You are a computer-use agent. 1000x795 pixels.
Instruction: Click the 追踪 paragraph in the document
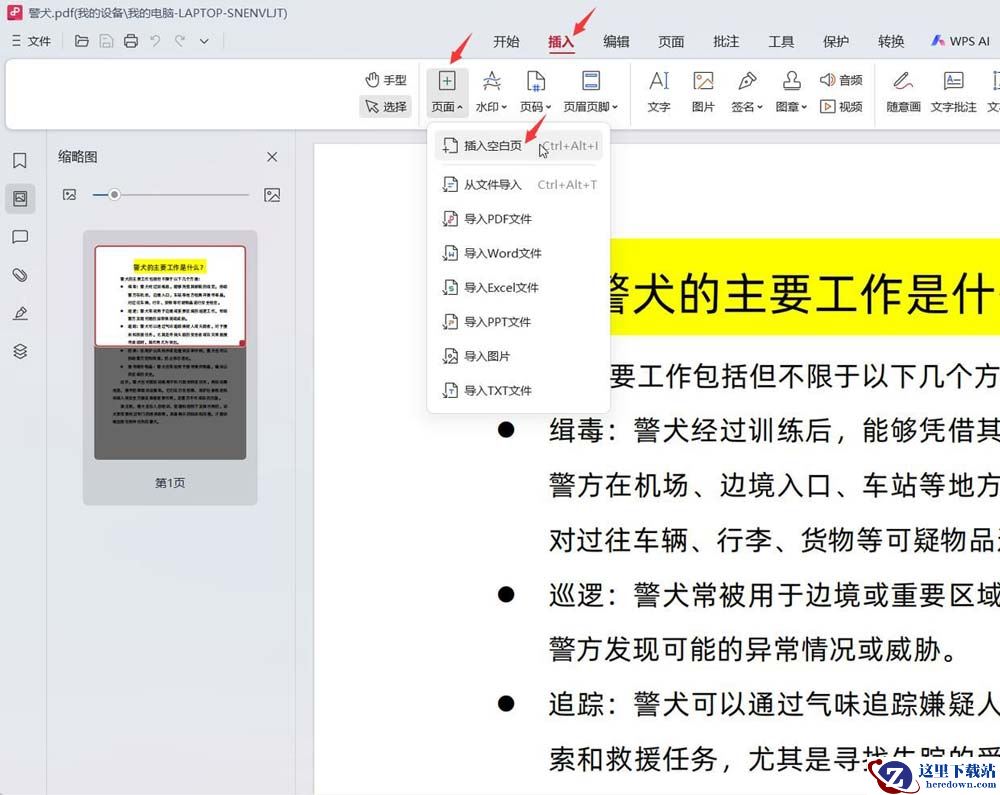pos(774,731)
